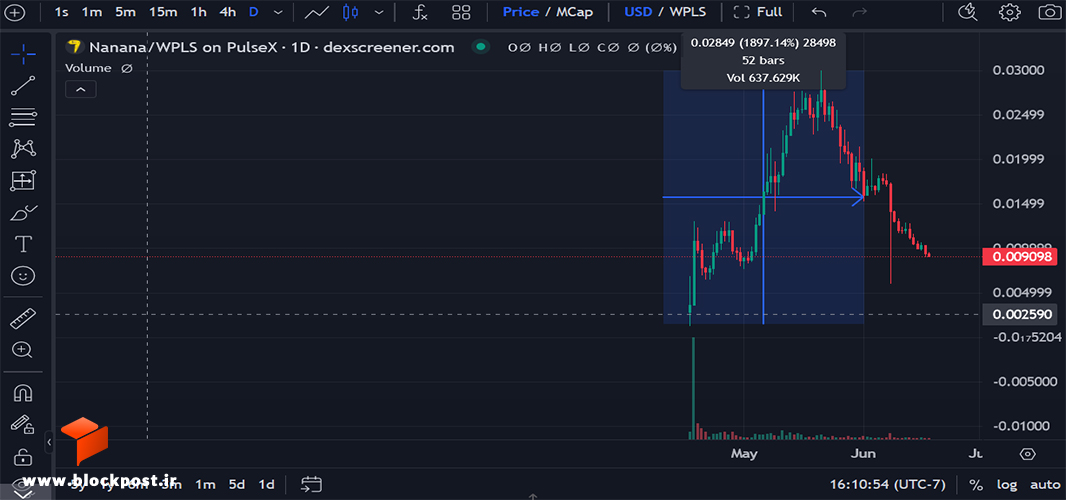Select the 5d date range
Screen dimensions: 1066x500
[237, 484]
